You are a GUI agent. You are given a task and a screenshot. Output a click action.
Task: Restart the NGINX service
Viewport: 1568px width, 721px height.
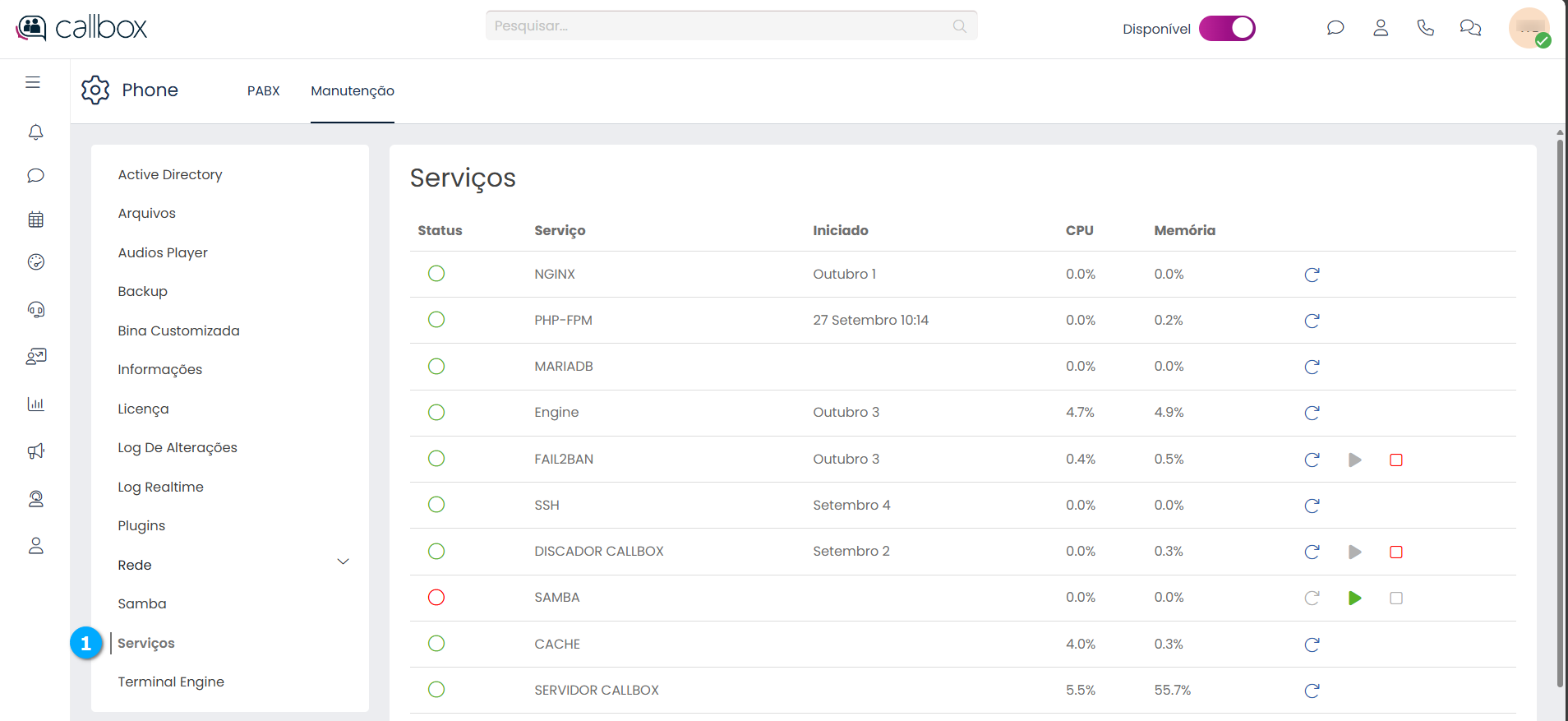click(x=1312, y=275)
